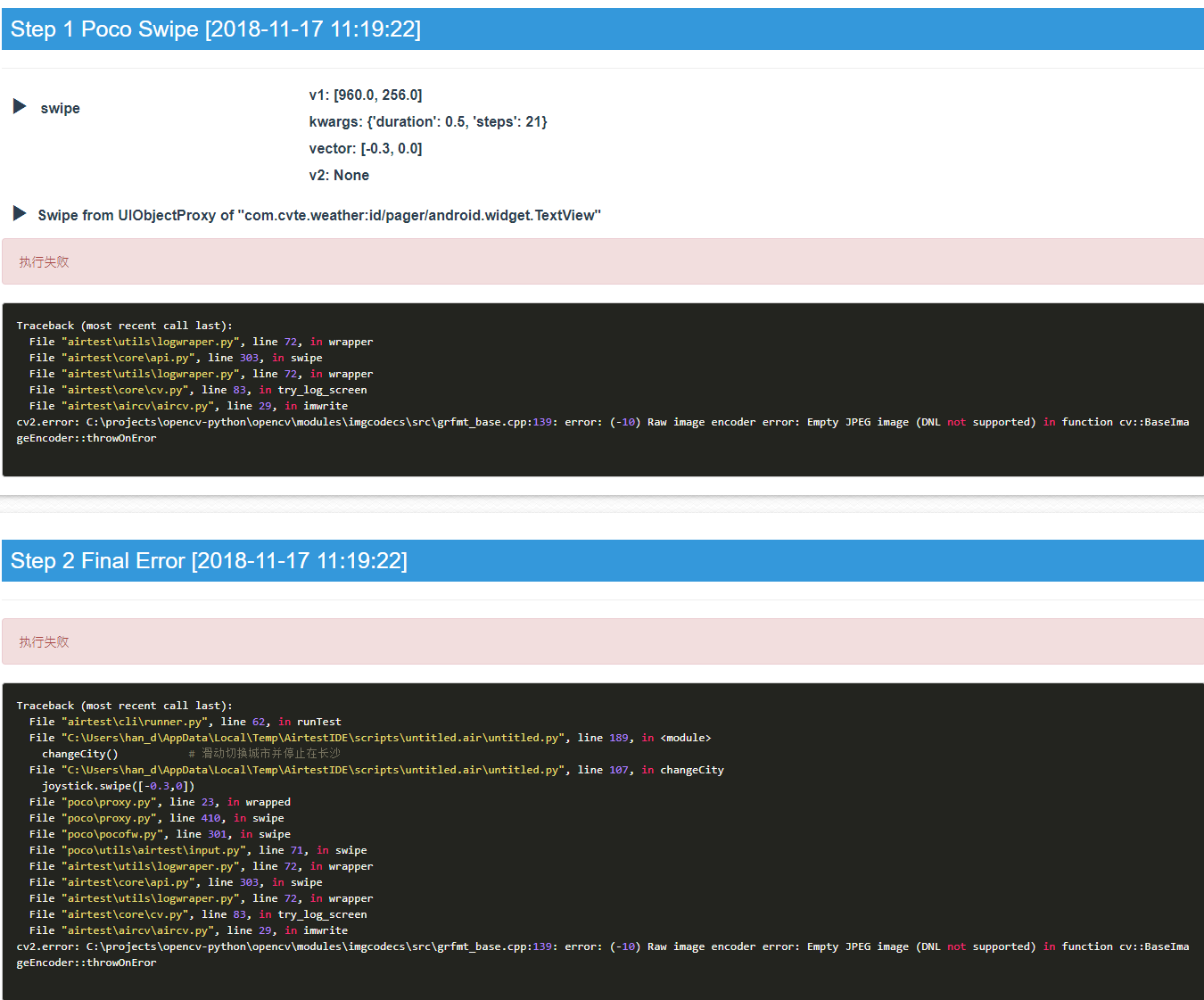The width and height of the screenshot is (1204, 1000).
Task: Click the untitled.py line 189 module entry
Action: click(x=370, y=738)
